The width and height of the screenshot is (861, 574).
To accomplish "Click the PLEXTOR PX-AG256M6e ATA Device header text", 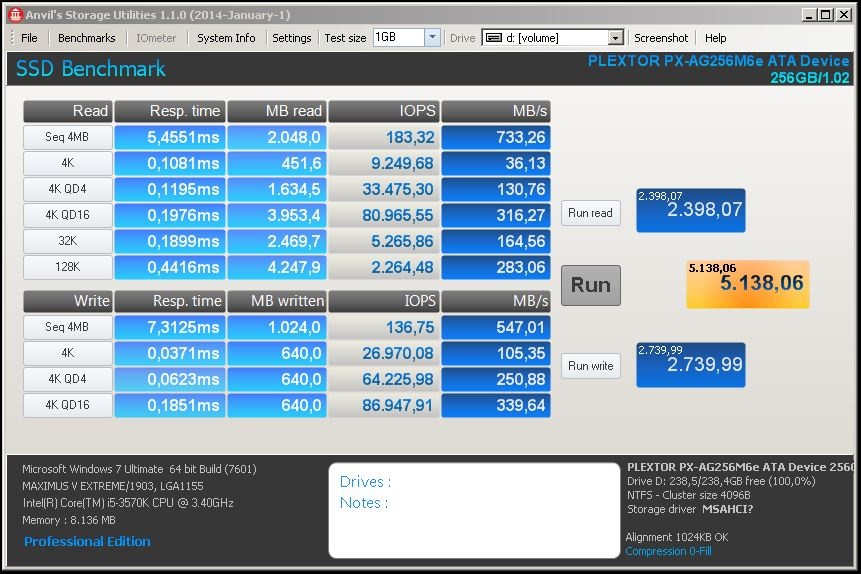I will coord(719,61).
